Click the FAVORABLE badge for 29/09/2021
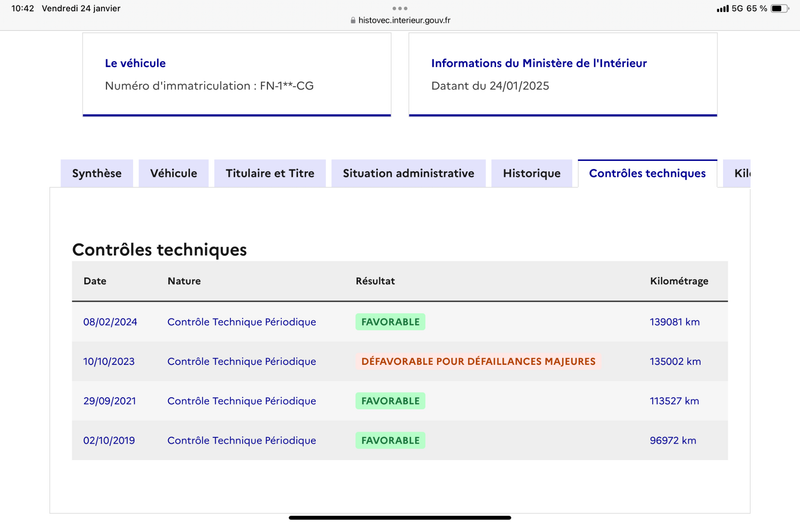The height and width of the screenshot is (525, 800). [x=390, y=401]
